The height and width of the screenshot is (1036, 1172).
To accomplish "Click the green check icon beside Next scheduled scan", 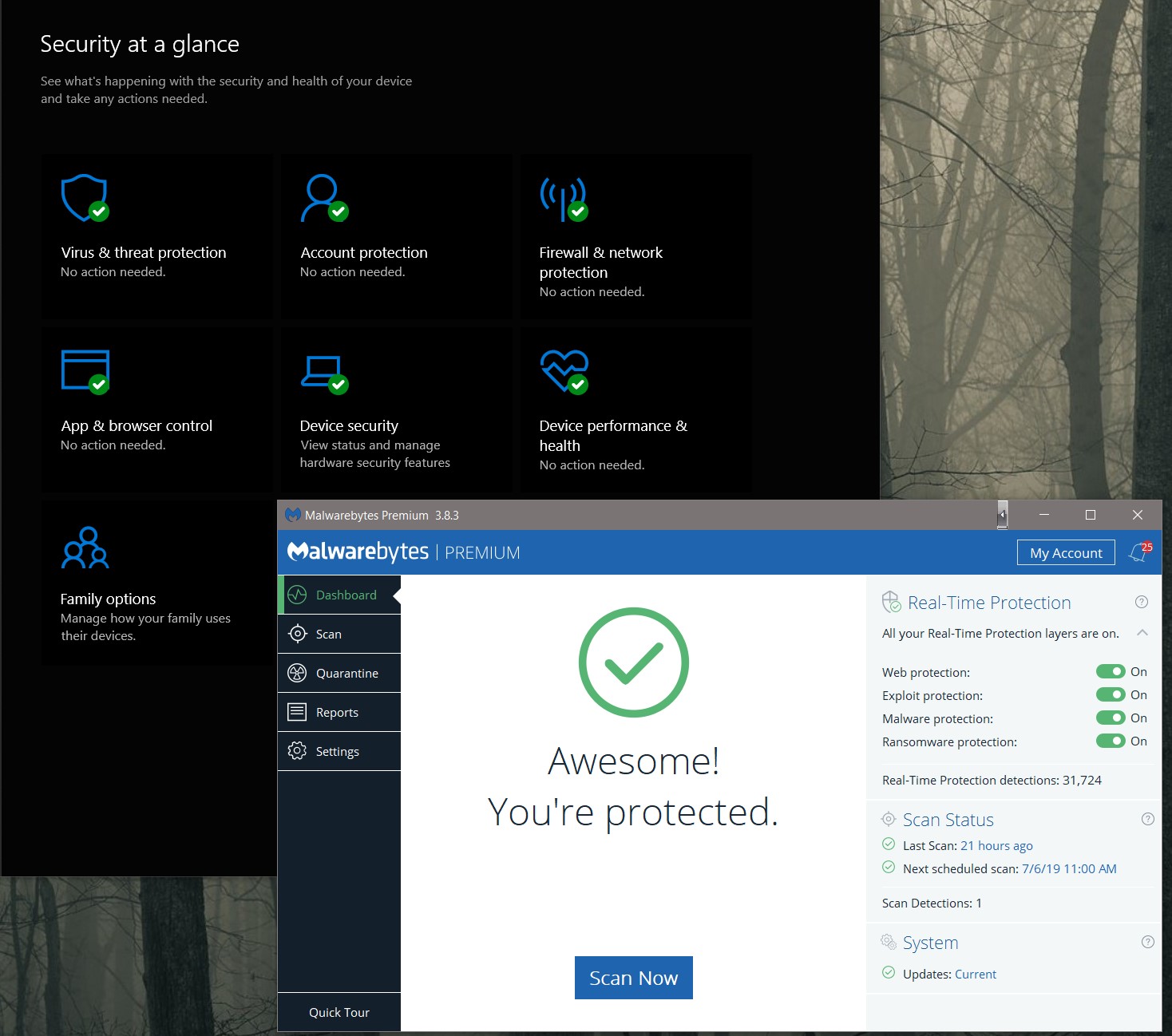I will click(889, 868).
